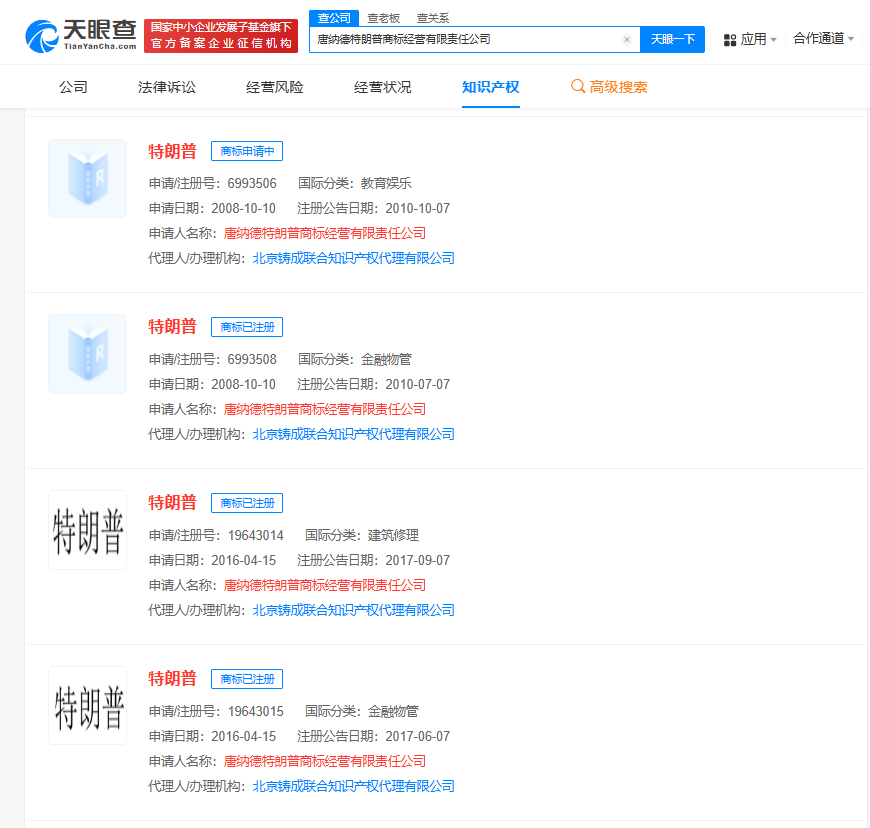The height and width of the screenshot is (828, 870).
Task: Select the 知识产权 tab
Action: (490, 87)
